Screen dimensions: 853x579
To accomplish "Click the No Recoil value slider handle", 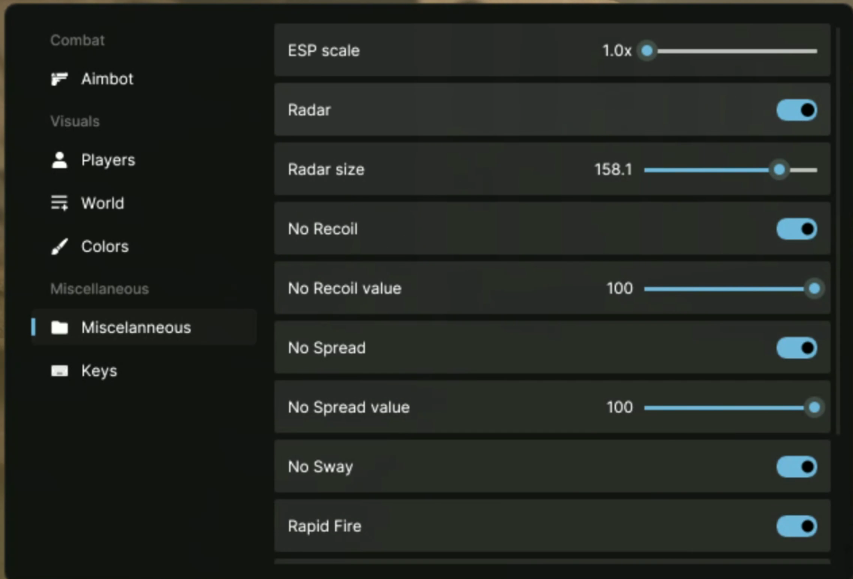I will [x=814, y=289].
